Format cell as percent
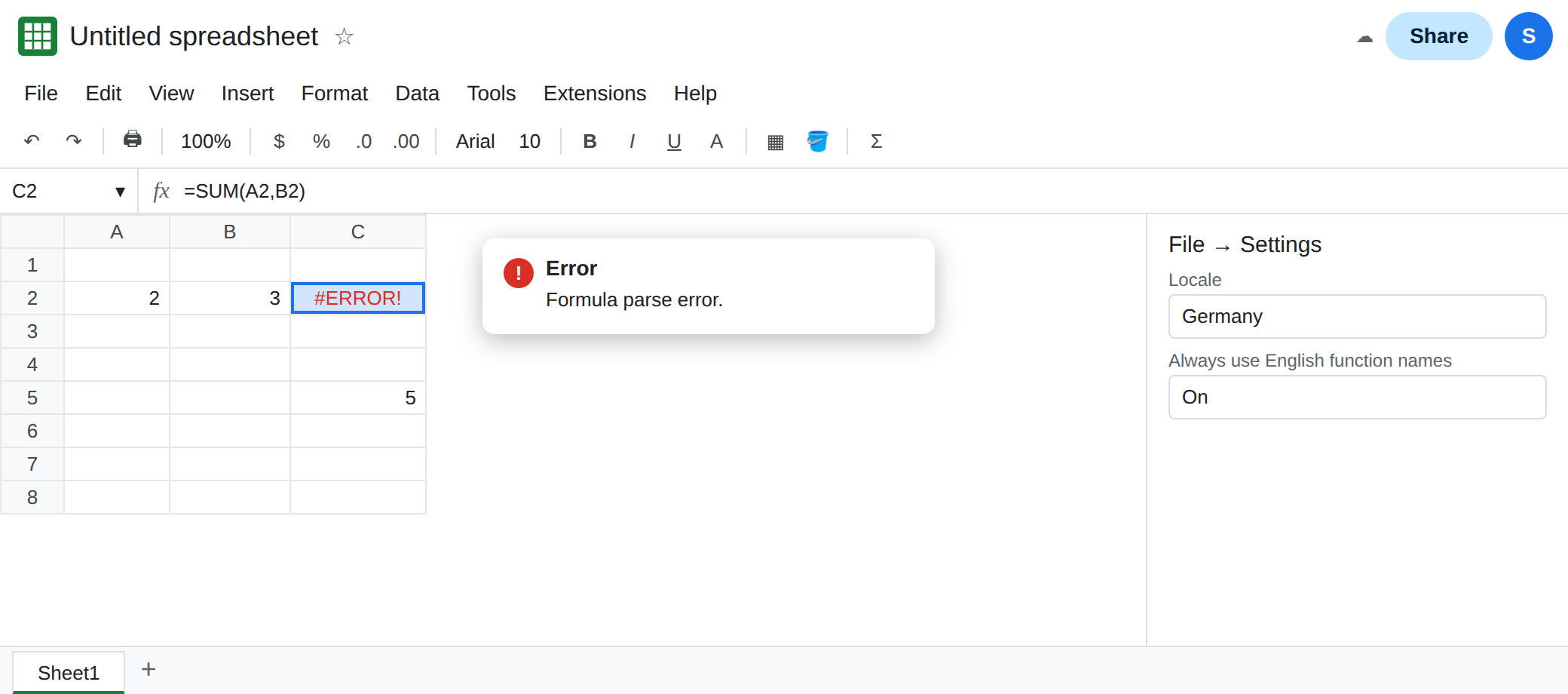Image resolution: width=1568 pixels, height=694 pixels. 321,141
